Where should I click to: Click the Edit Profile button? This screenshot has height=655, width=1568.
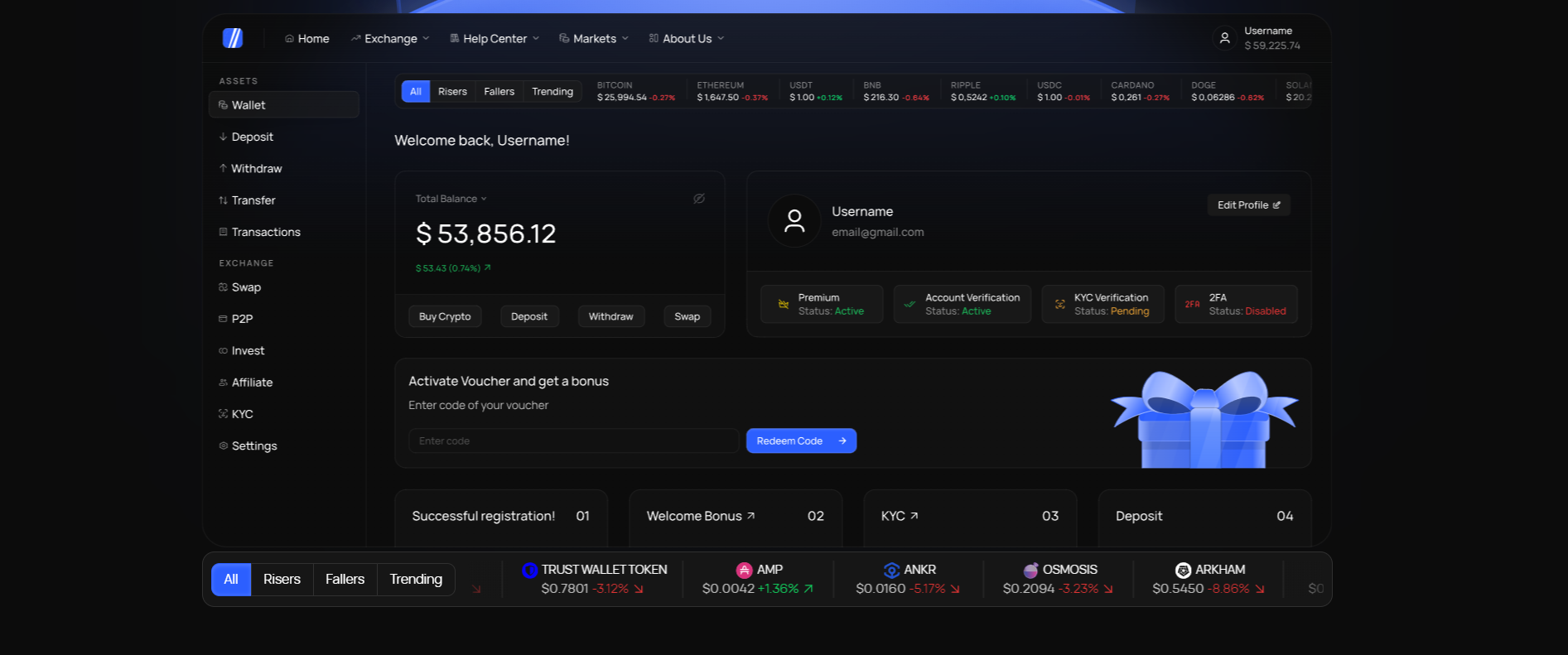point(1247,205)
